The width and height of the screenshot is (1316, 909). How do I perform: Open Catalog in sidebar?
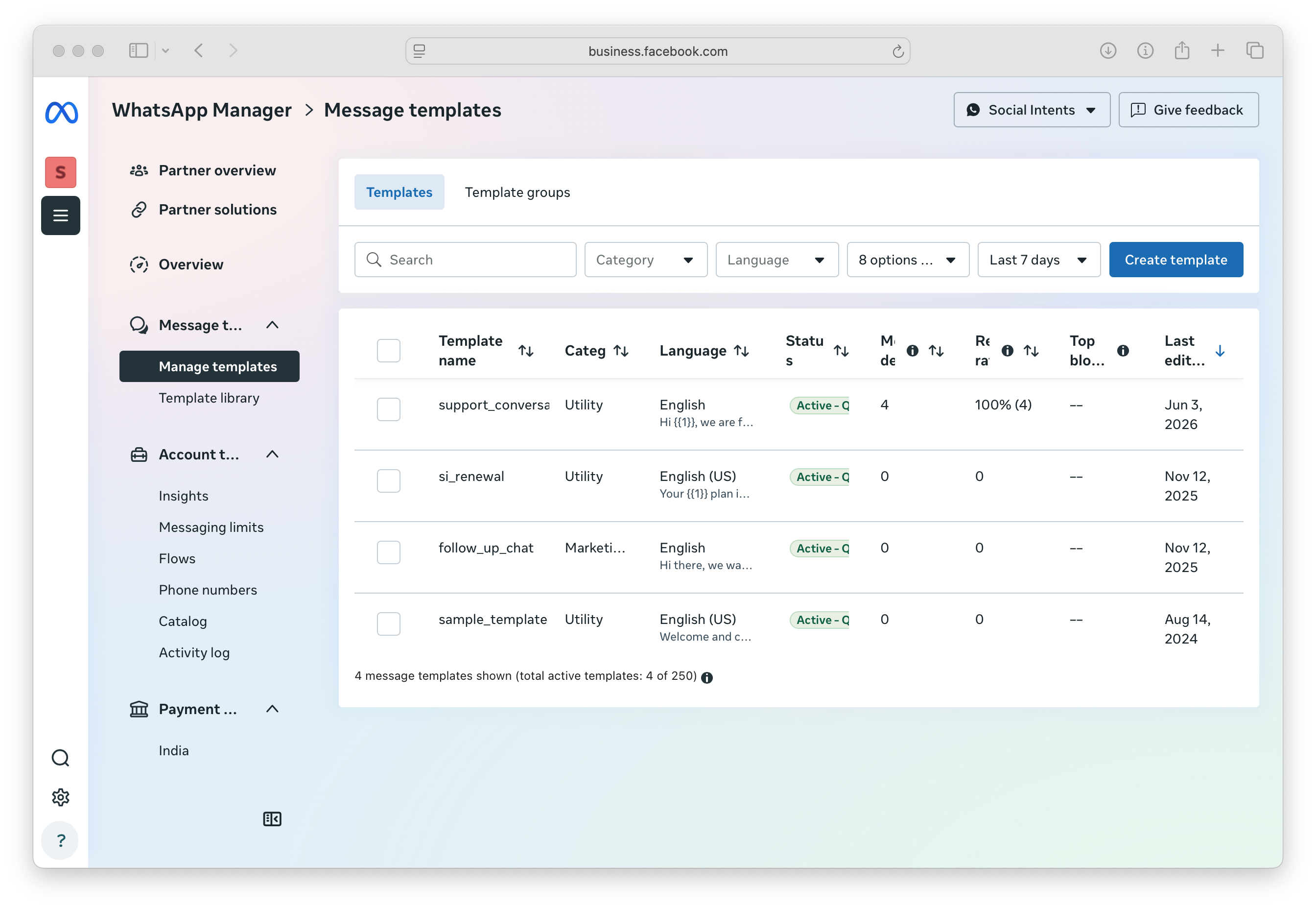(183, 621)
